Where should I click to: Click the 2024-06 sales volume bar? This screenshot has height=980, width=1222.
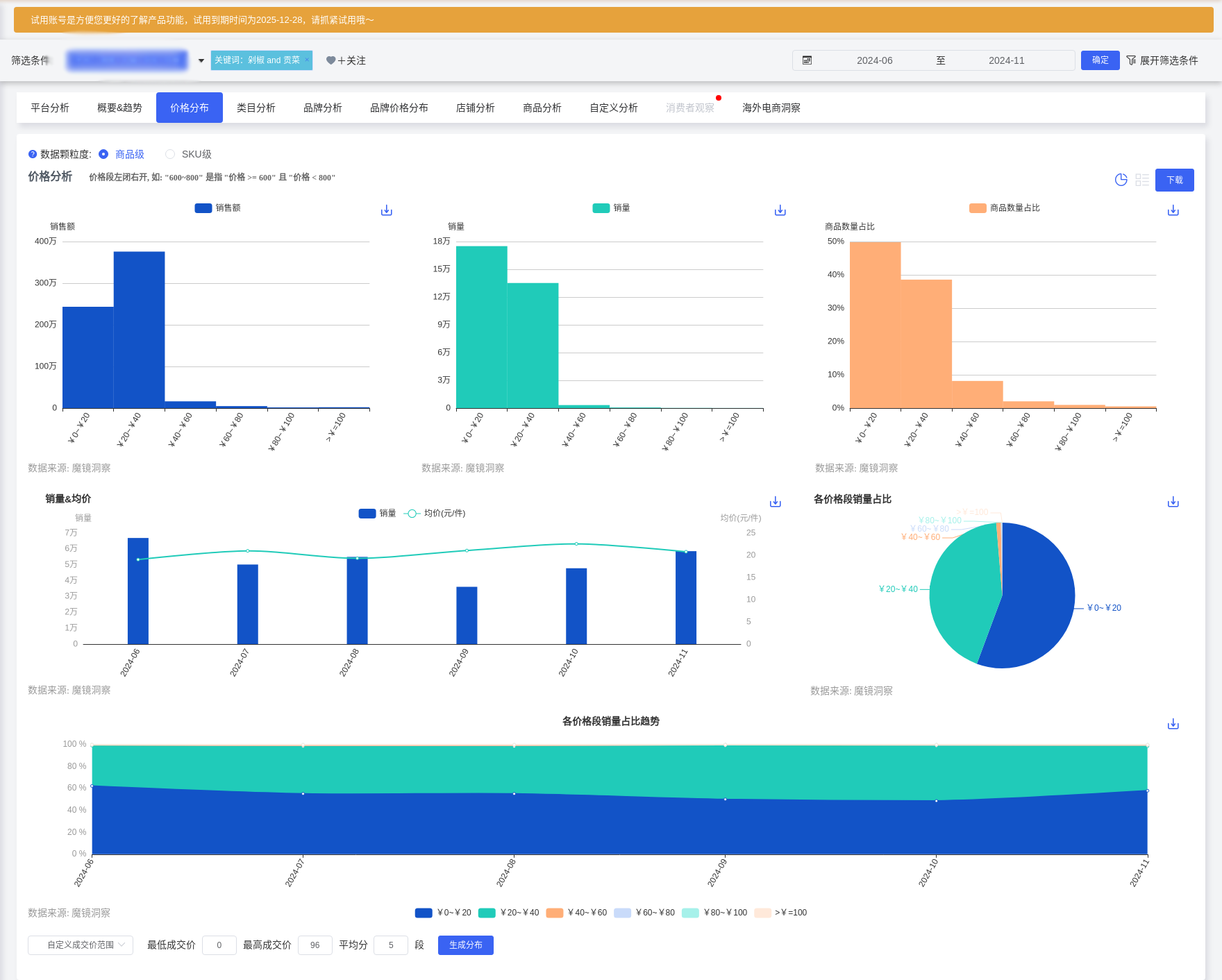tap(138, 591)
